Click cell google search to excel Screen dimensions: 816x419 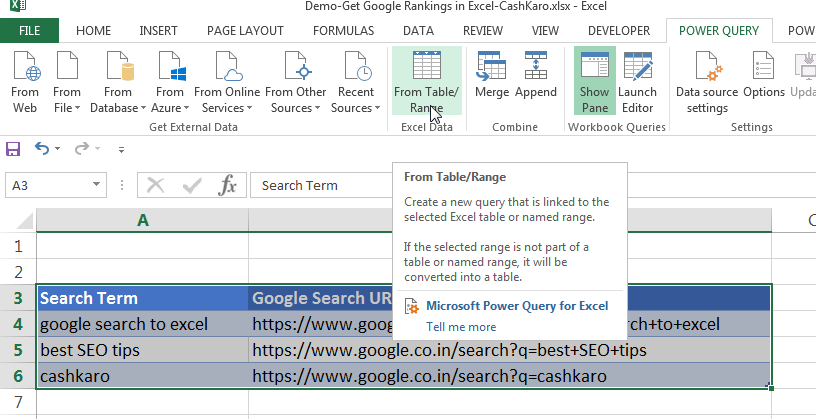pos(143,324)
